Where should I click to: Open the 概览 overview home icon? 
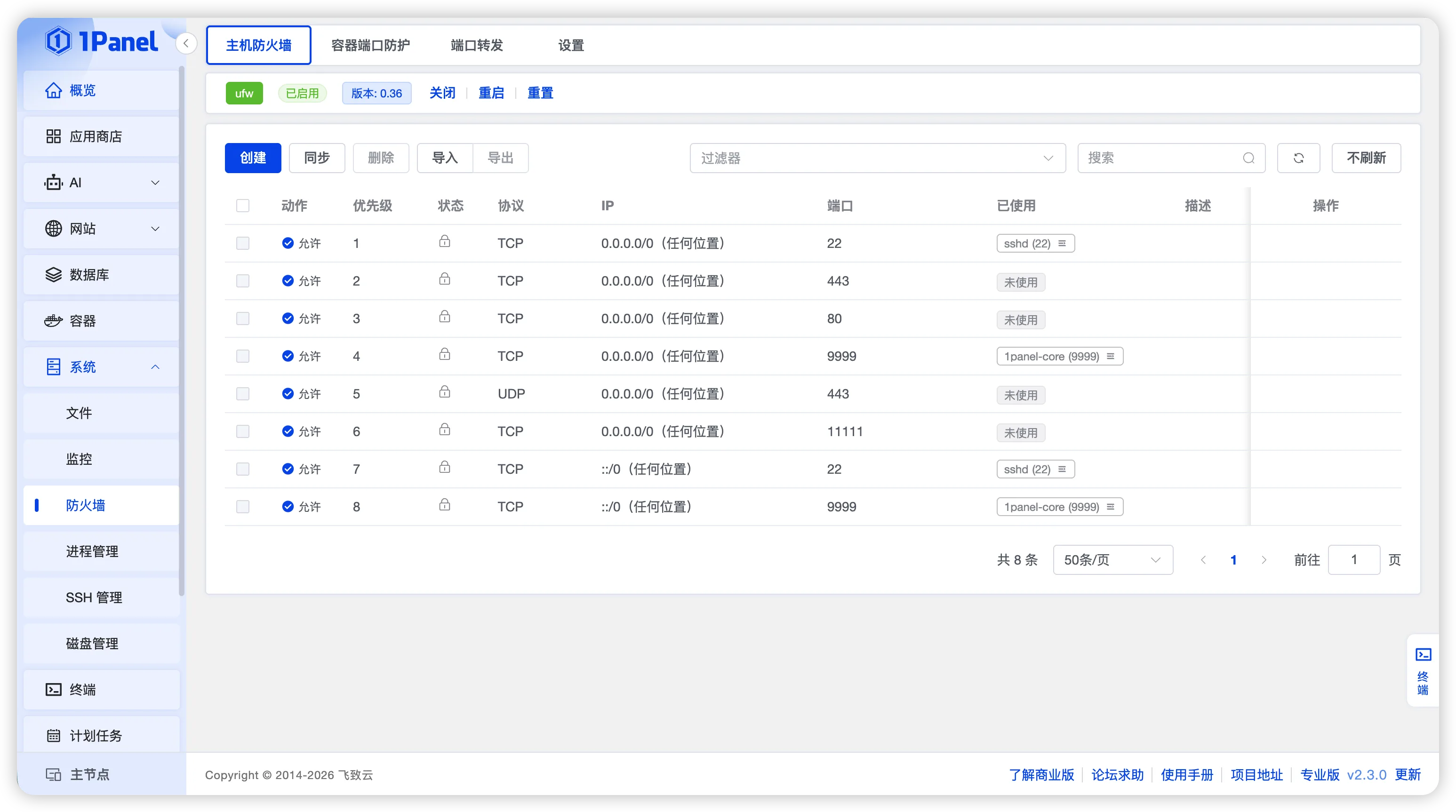[53, 90]
